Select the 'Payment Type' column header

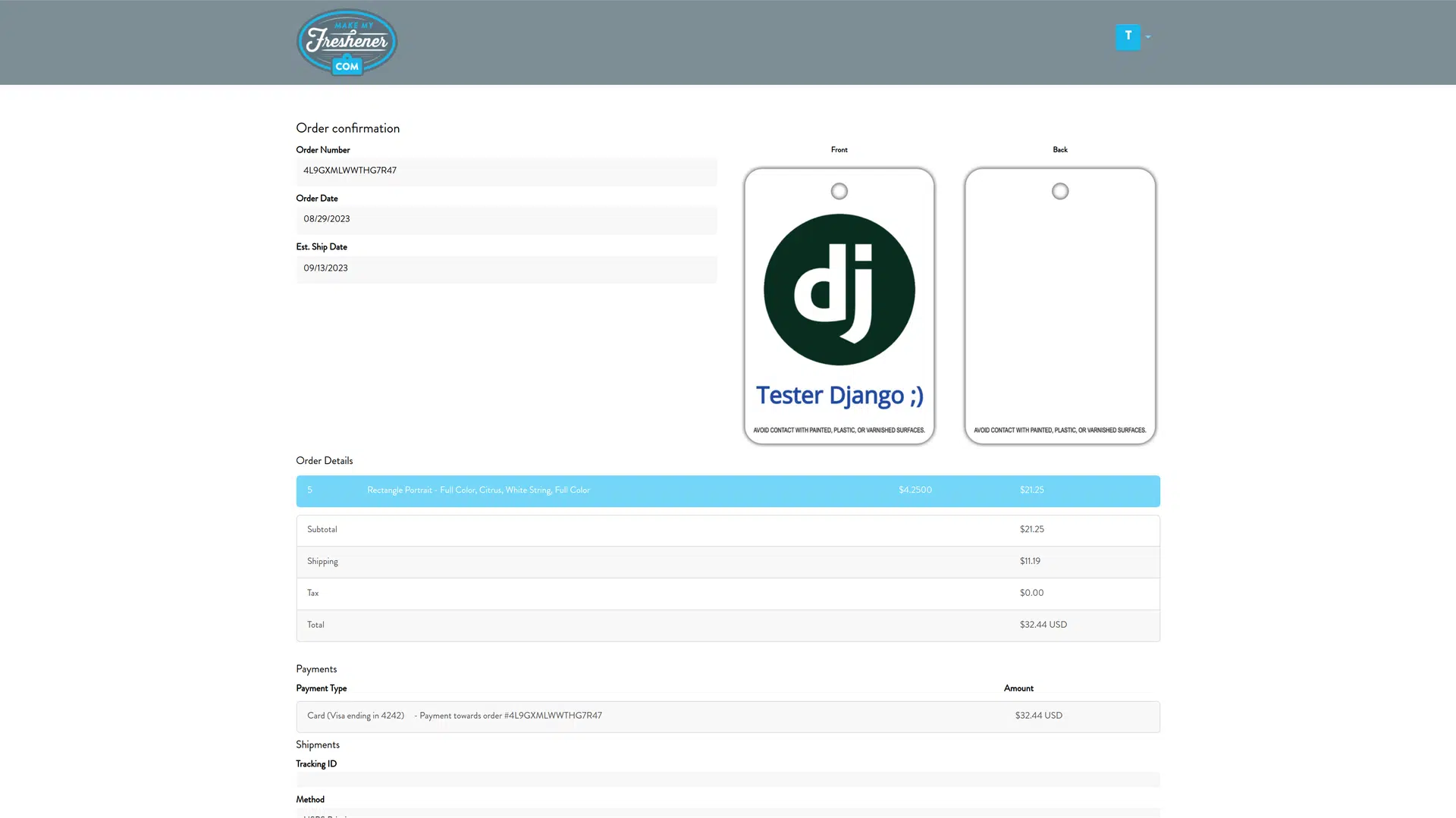(322, 689)
